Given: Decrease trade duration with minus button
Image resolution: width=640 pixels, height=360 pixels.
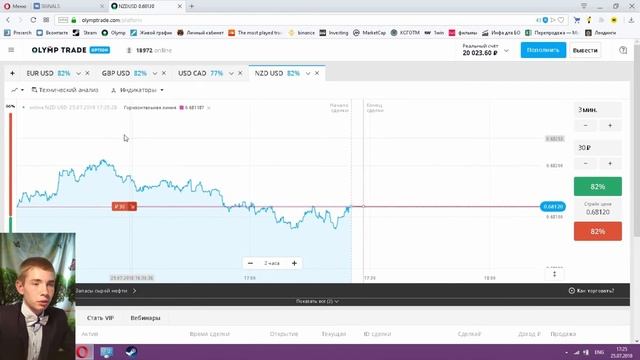Looking at the screenshot, I should click(586, 125).
